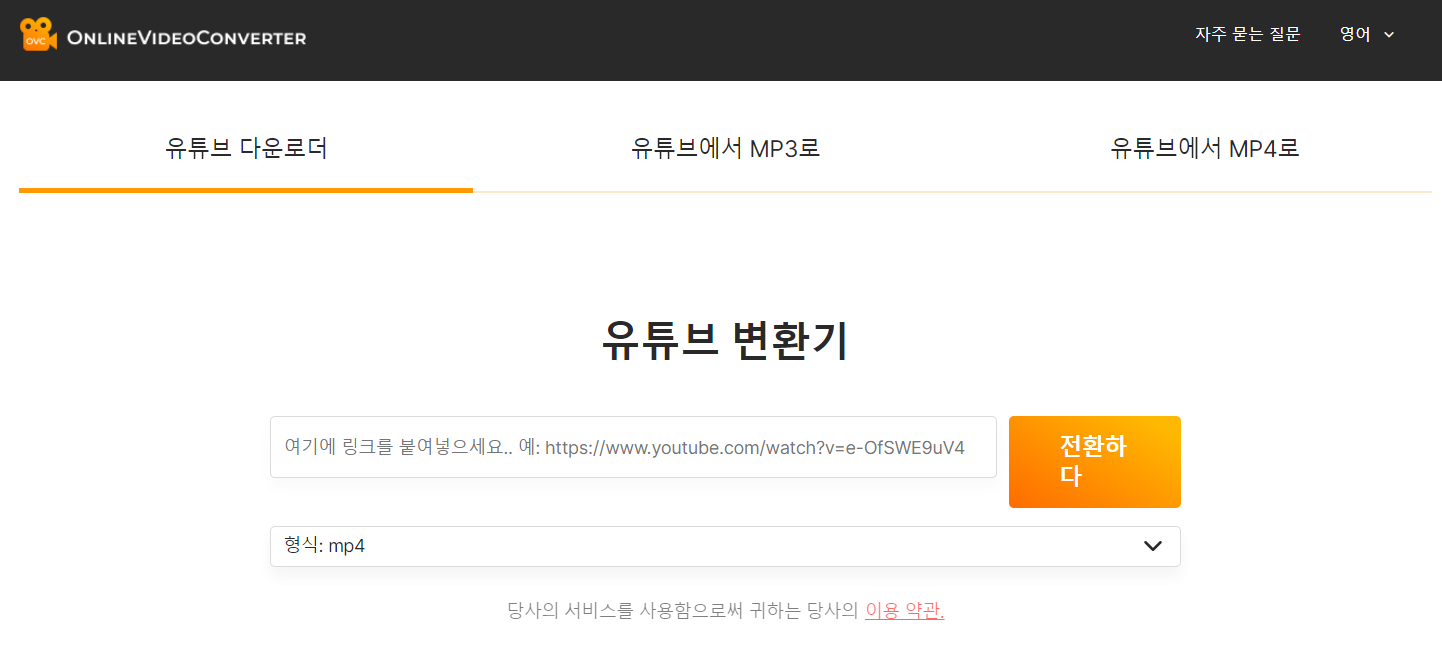The width and height of the screenshot is (1442, 651).
Task: Focus the YouTube link paste field
Action: pyautogui.click(x=633, y=447)
